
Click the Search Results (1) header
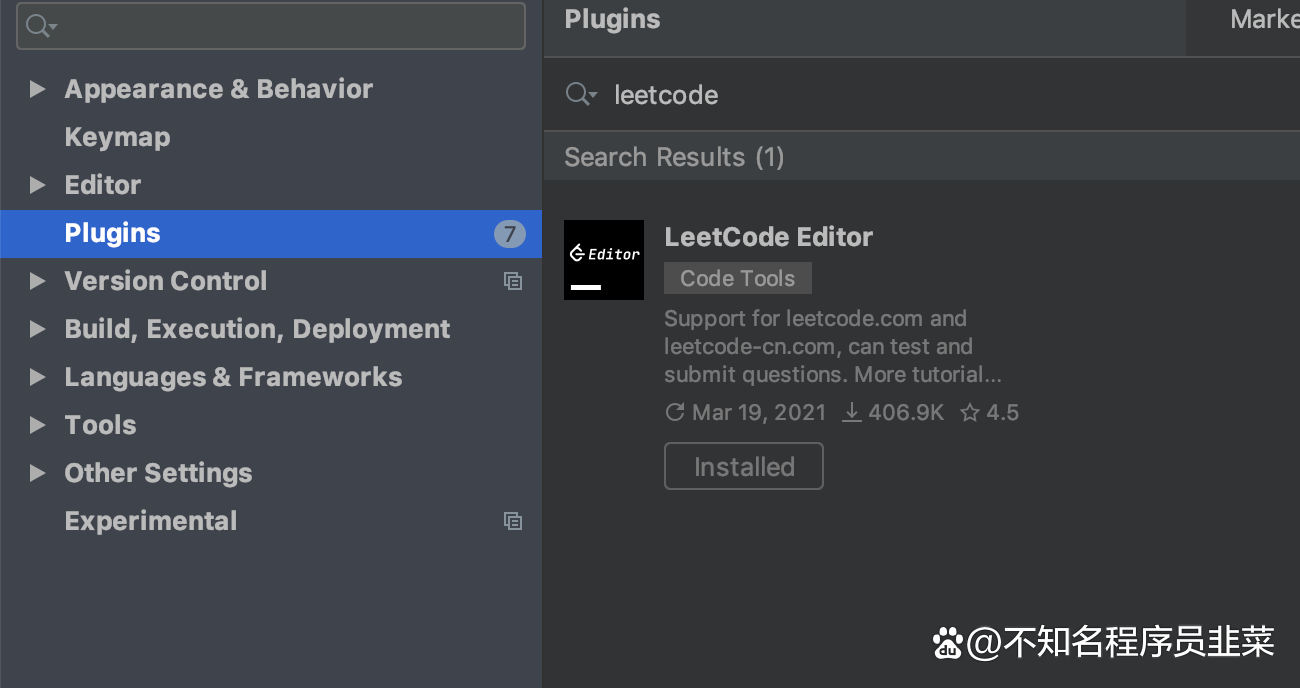click(674, 157)
